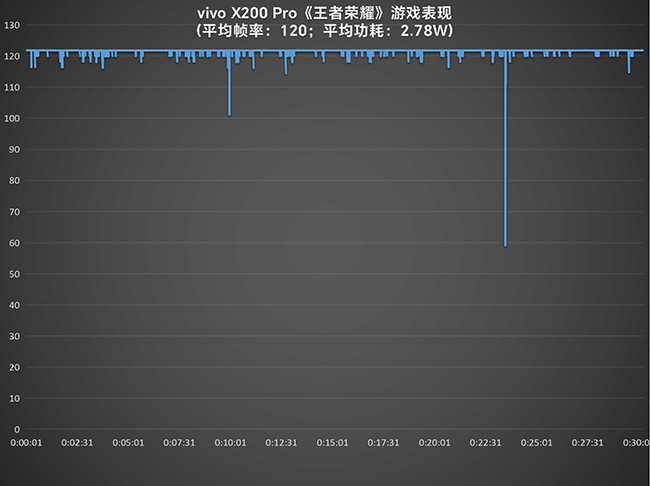
Task: Click the y-axis label 120
Action: pyautogui.click(x=12, y=56)
